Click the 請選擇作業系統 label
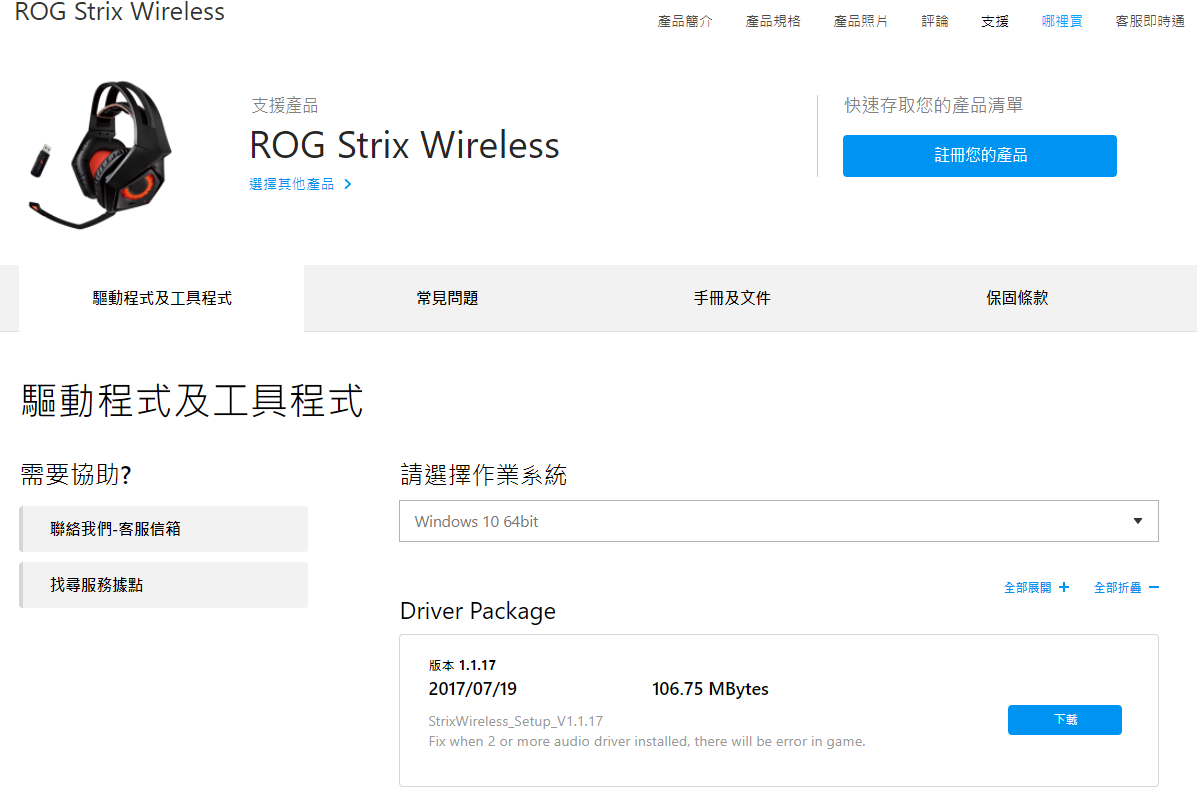The image size is (1197, 808). point(484,475)
